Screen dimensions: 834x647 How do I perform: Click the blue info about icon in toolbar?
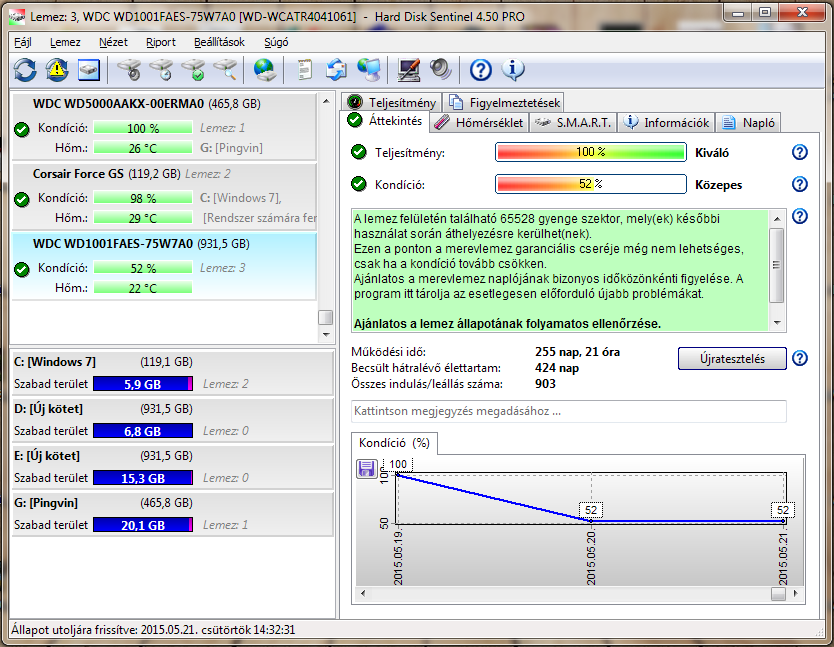coord(513,70)
